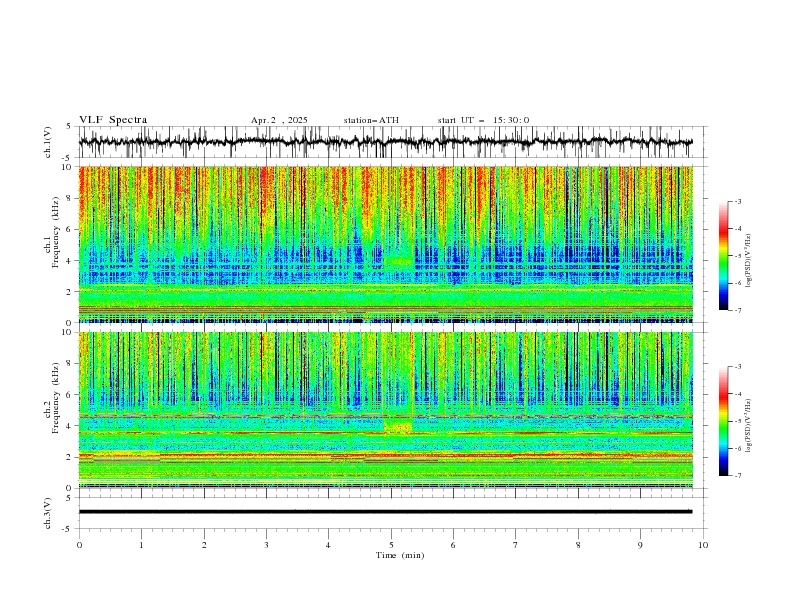
Task: Click the "10" kHz tick on ch.1 frequency axis
Action: click(x=69, y=167)
